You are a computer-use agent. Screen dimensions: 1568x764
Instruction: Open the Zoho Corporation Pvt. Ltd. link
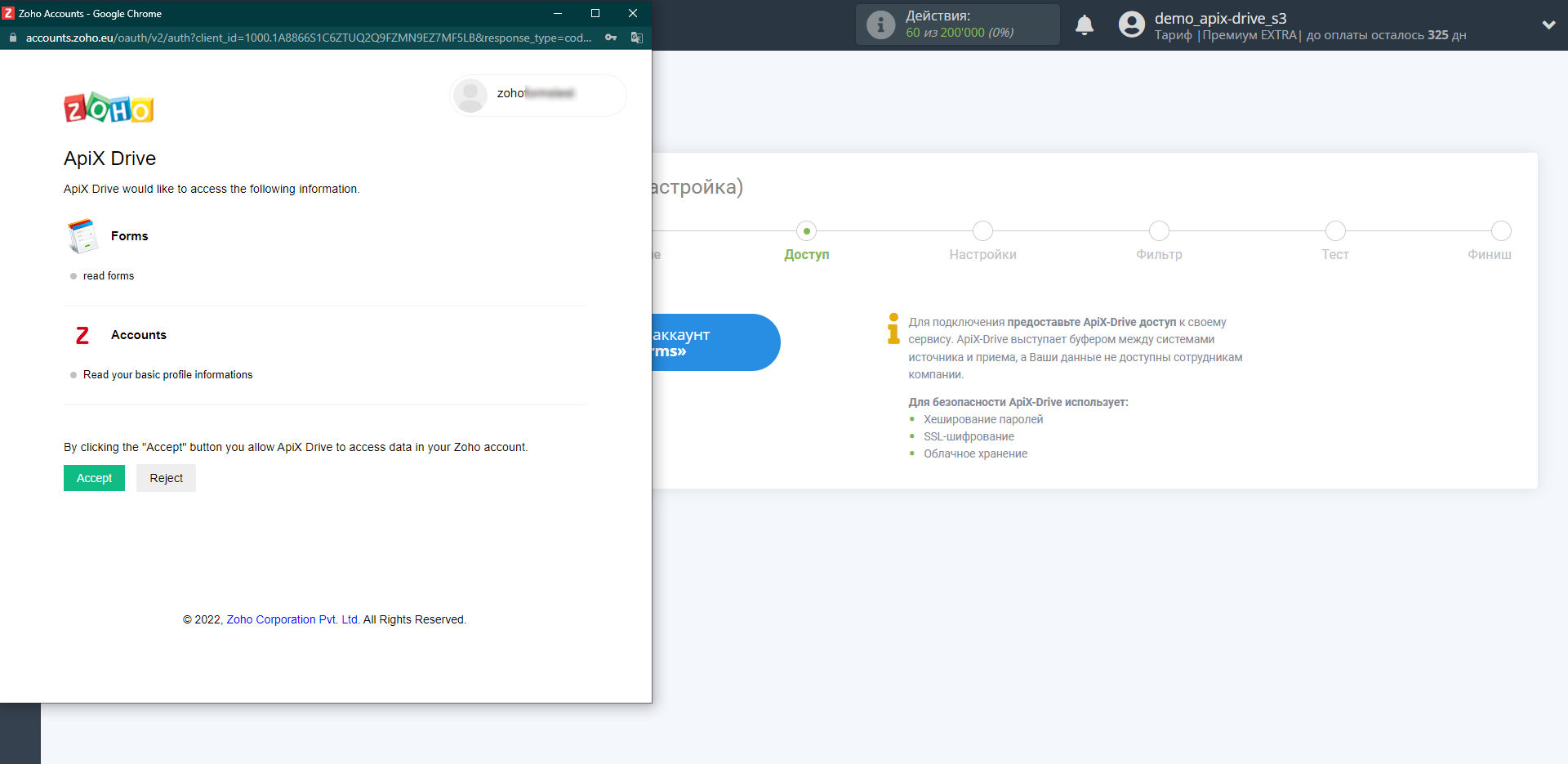point(293,619)
